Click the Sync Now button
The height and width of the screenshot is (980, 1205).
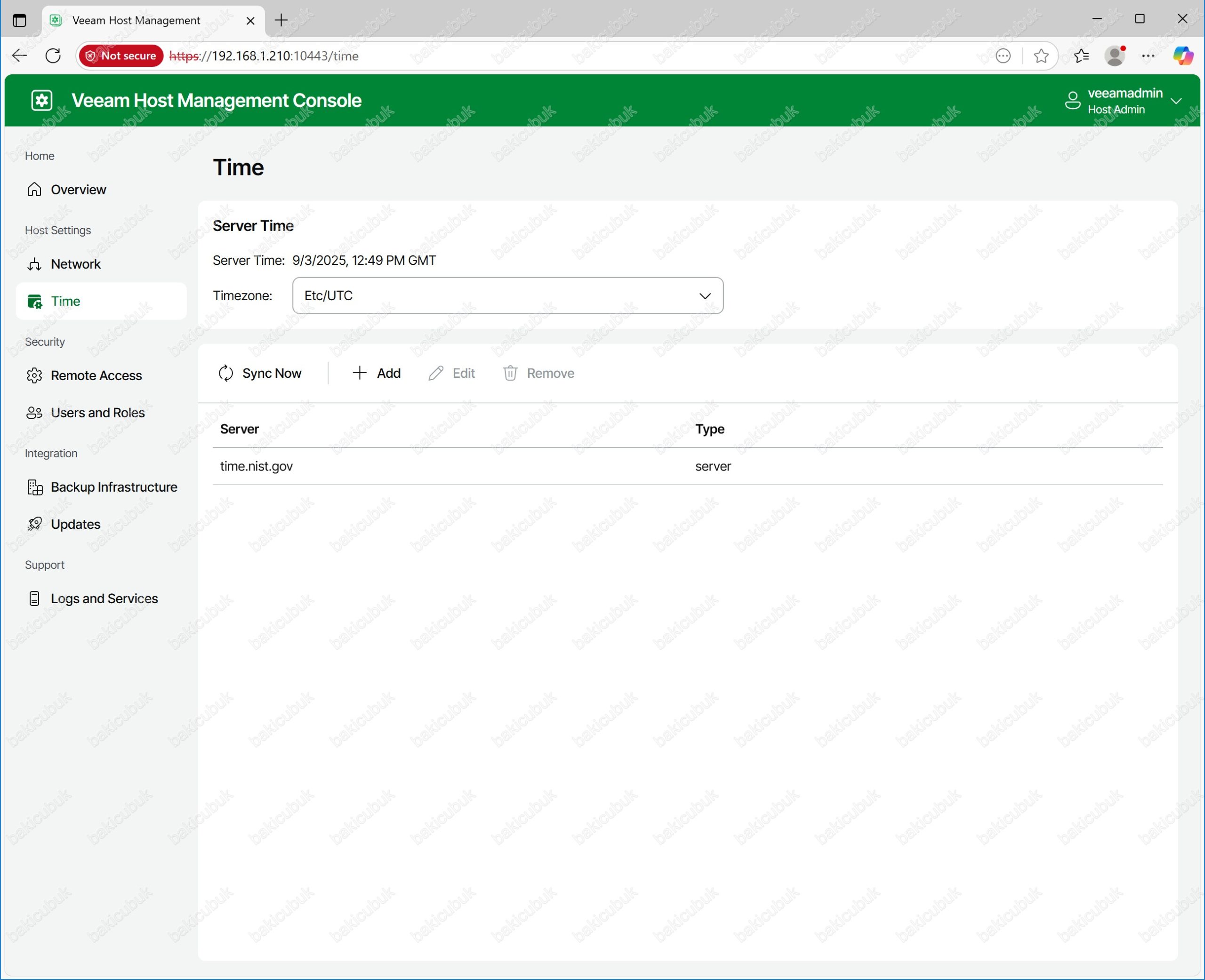pyautogui.click(x=260, y=373)
